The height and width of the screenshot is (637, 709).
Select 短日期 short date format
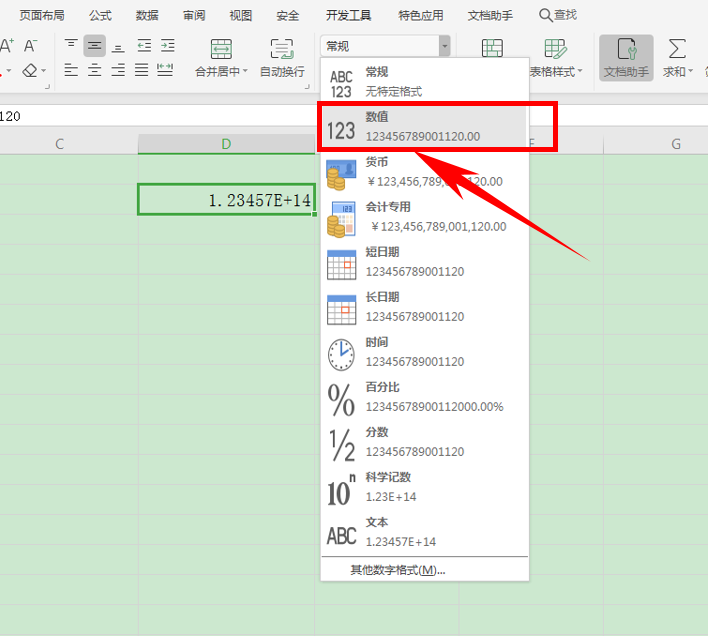coord(425,262)
